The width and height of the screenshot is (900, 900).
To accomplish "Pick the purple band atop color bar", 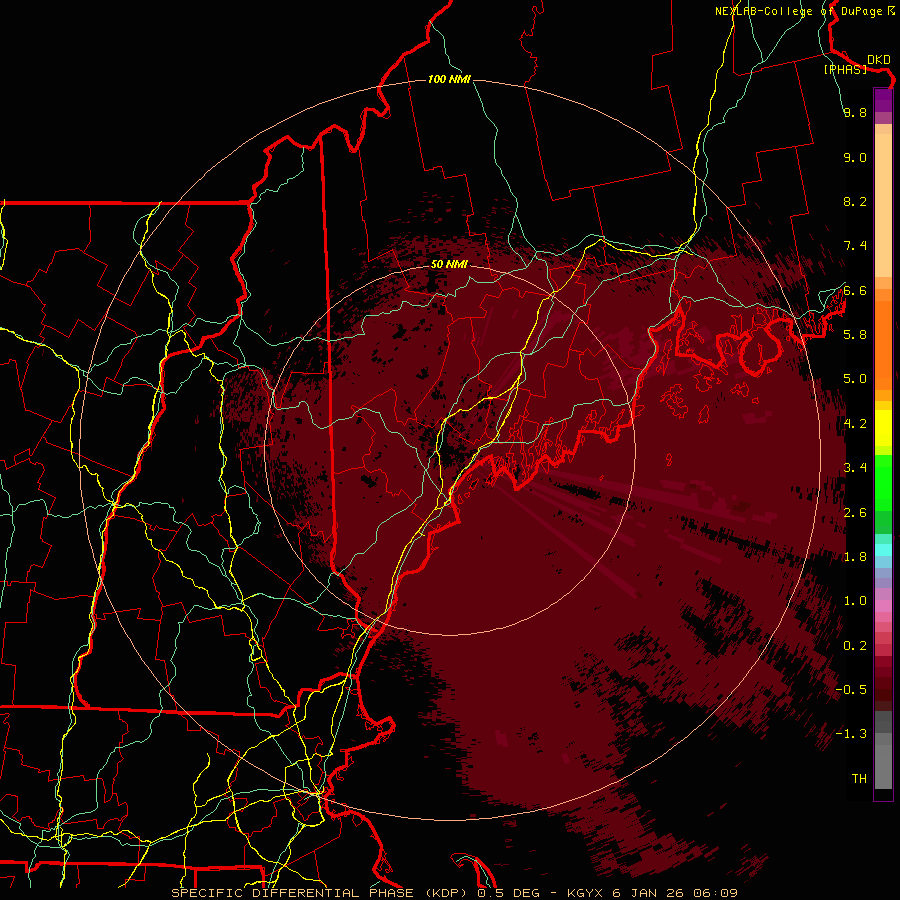I will click(x=883, y=100).
